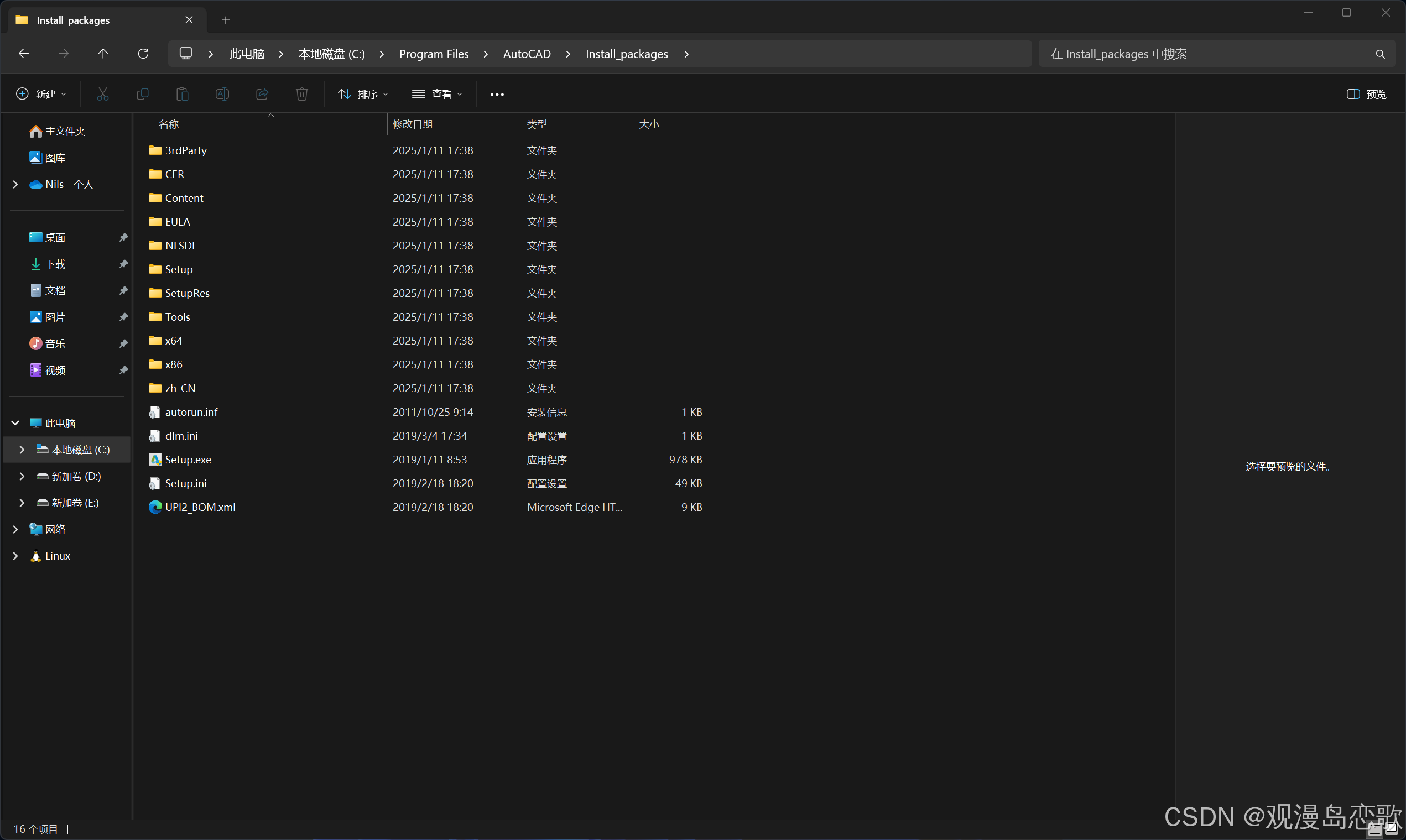Click the delete trash can icon
1406x840 pixels.
coord(301,94)
